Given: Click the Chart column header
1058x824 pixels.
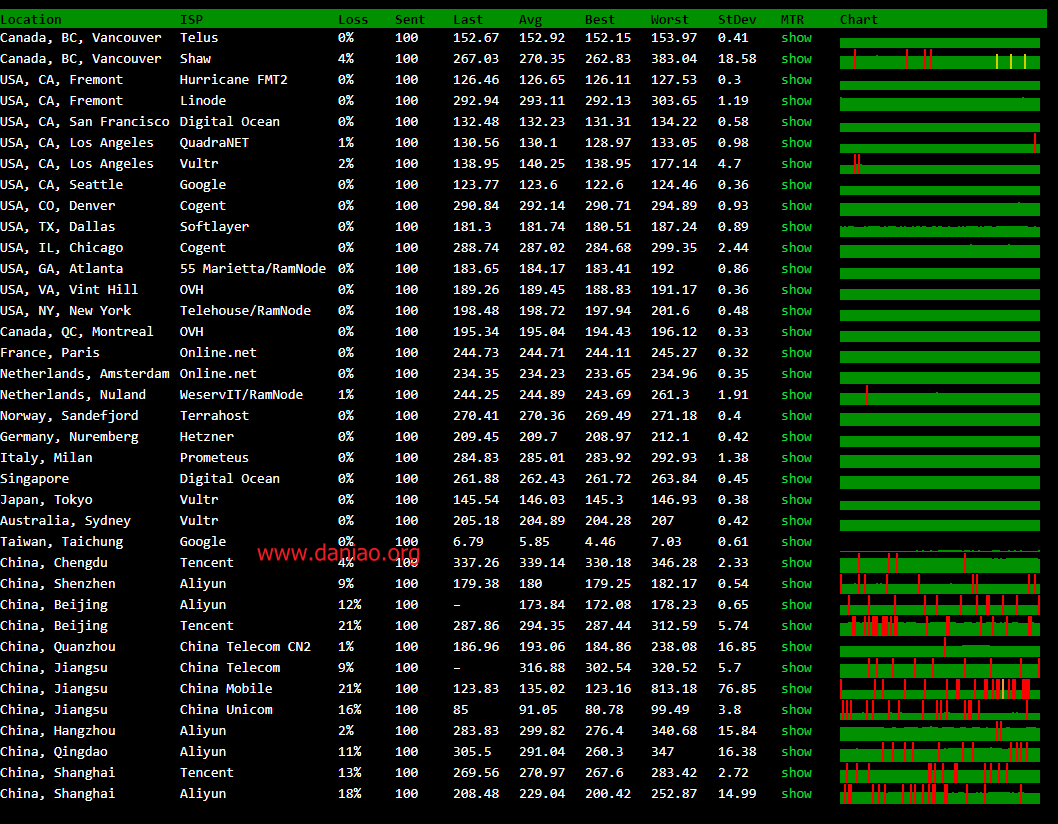Looking at the screenshot, I should point(859,20).
